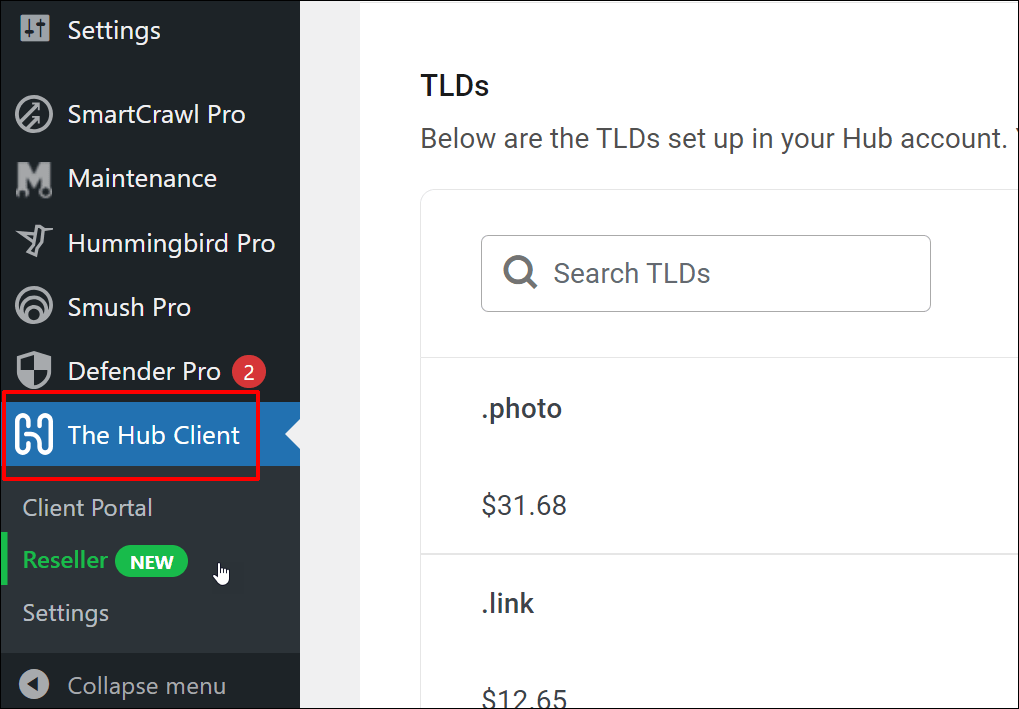Open the Hub Client Settings submenu entry
1019x709 pixels.
(65, 612)
